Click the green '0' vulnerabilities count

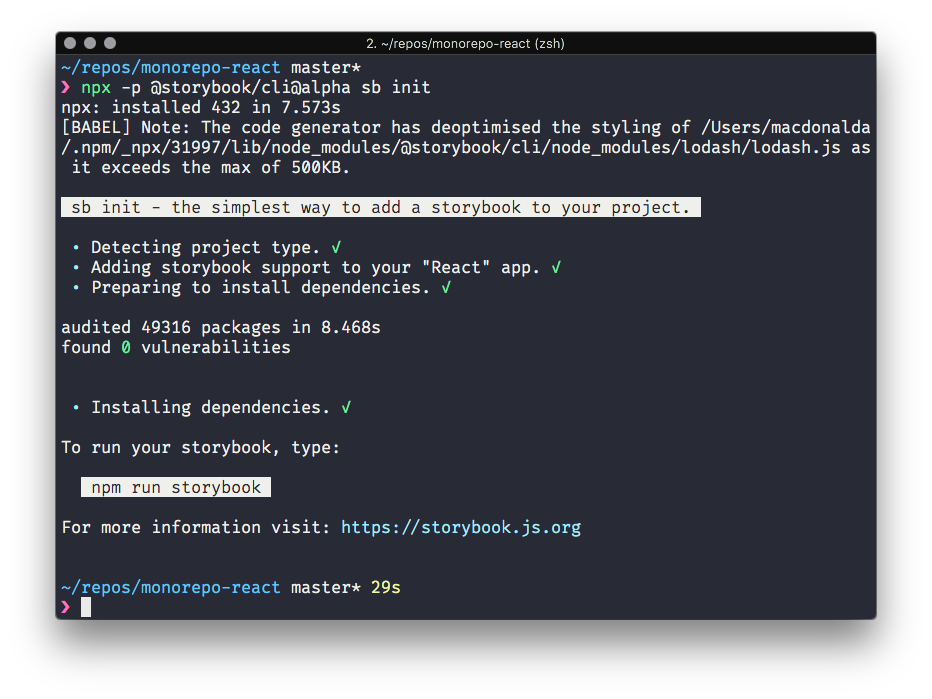click(x=126, y=348)
